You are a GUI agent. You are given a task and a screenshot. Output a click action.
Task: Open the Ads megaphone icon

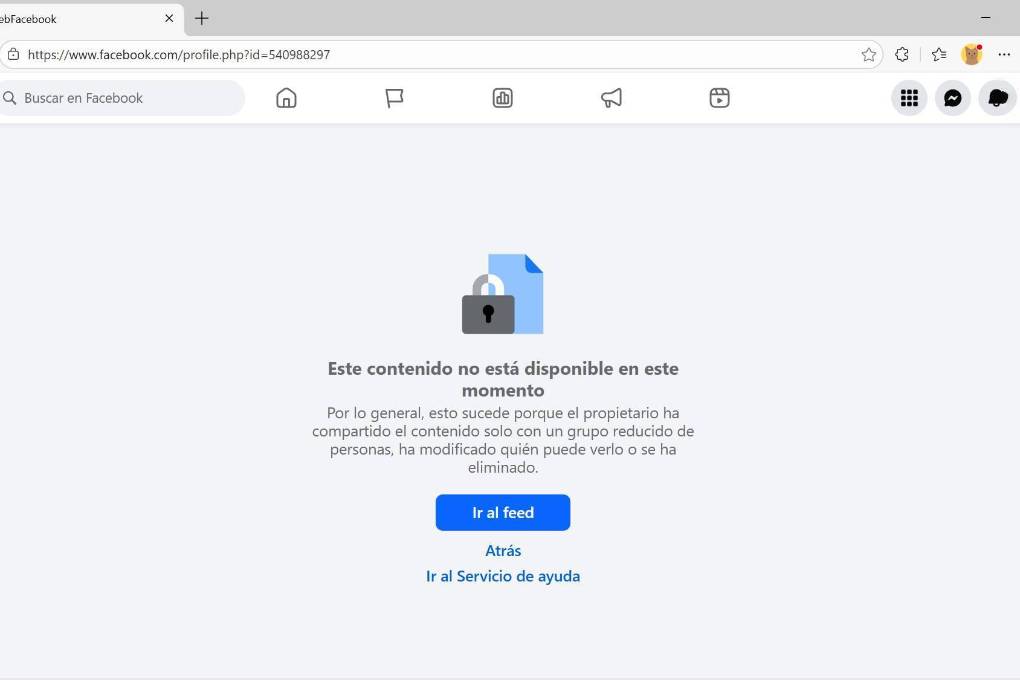pyautogui.click(x=611, y=98)
